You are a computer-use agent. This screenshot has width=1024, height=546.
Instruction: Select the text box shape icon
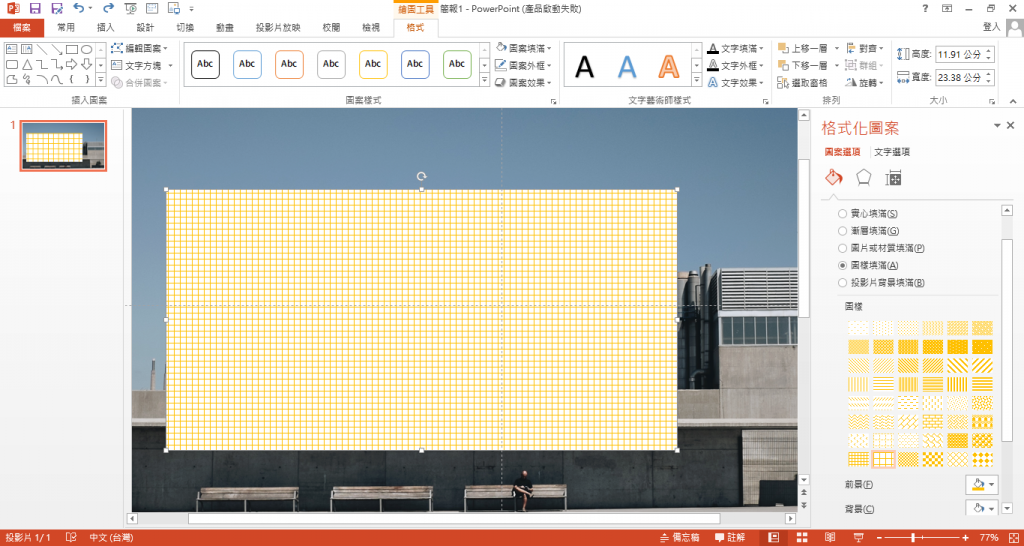pos(12,49)
